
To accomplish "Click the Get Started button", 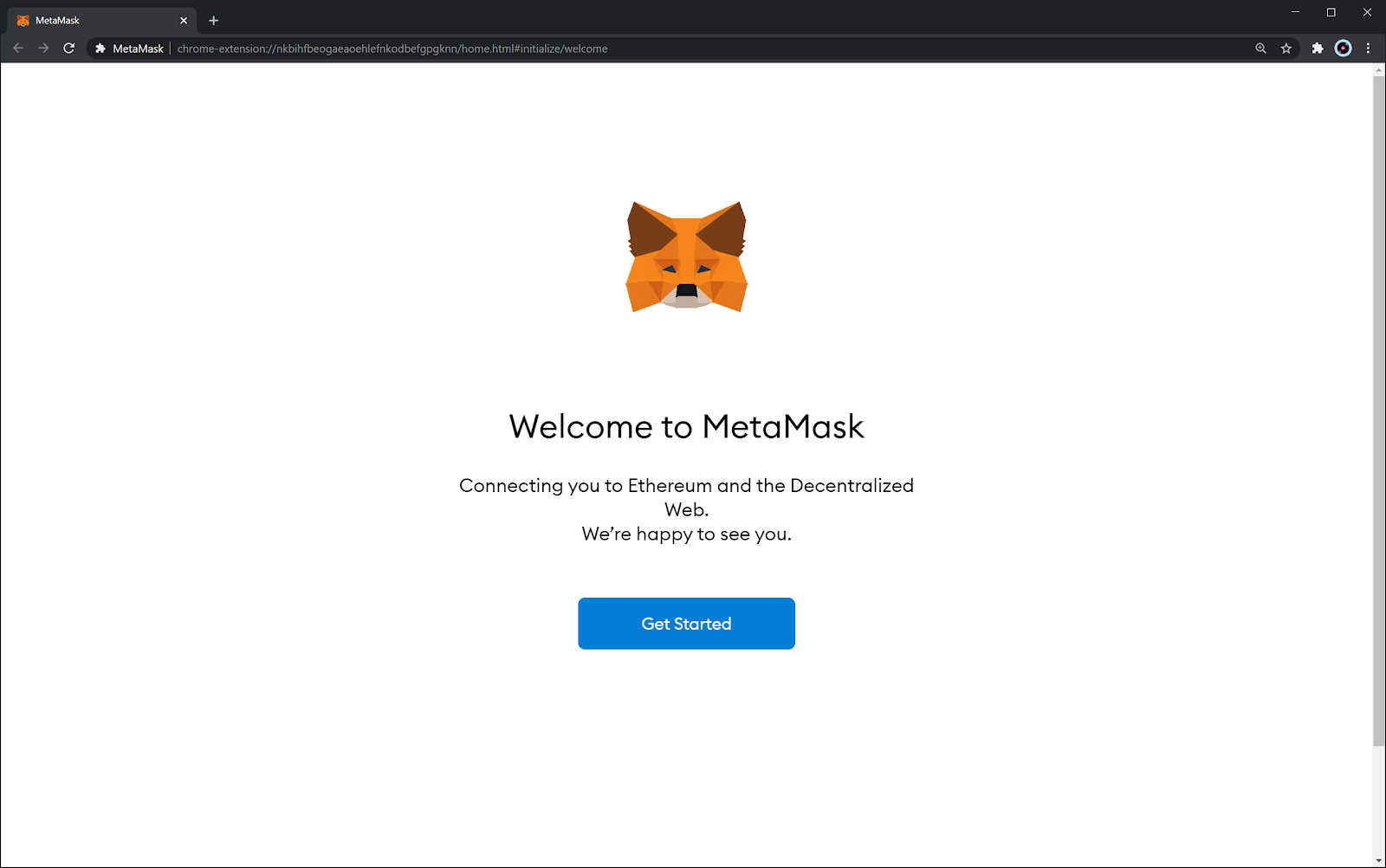I will pyautogui.click(x=686, y=624).
